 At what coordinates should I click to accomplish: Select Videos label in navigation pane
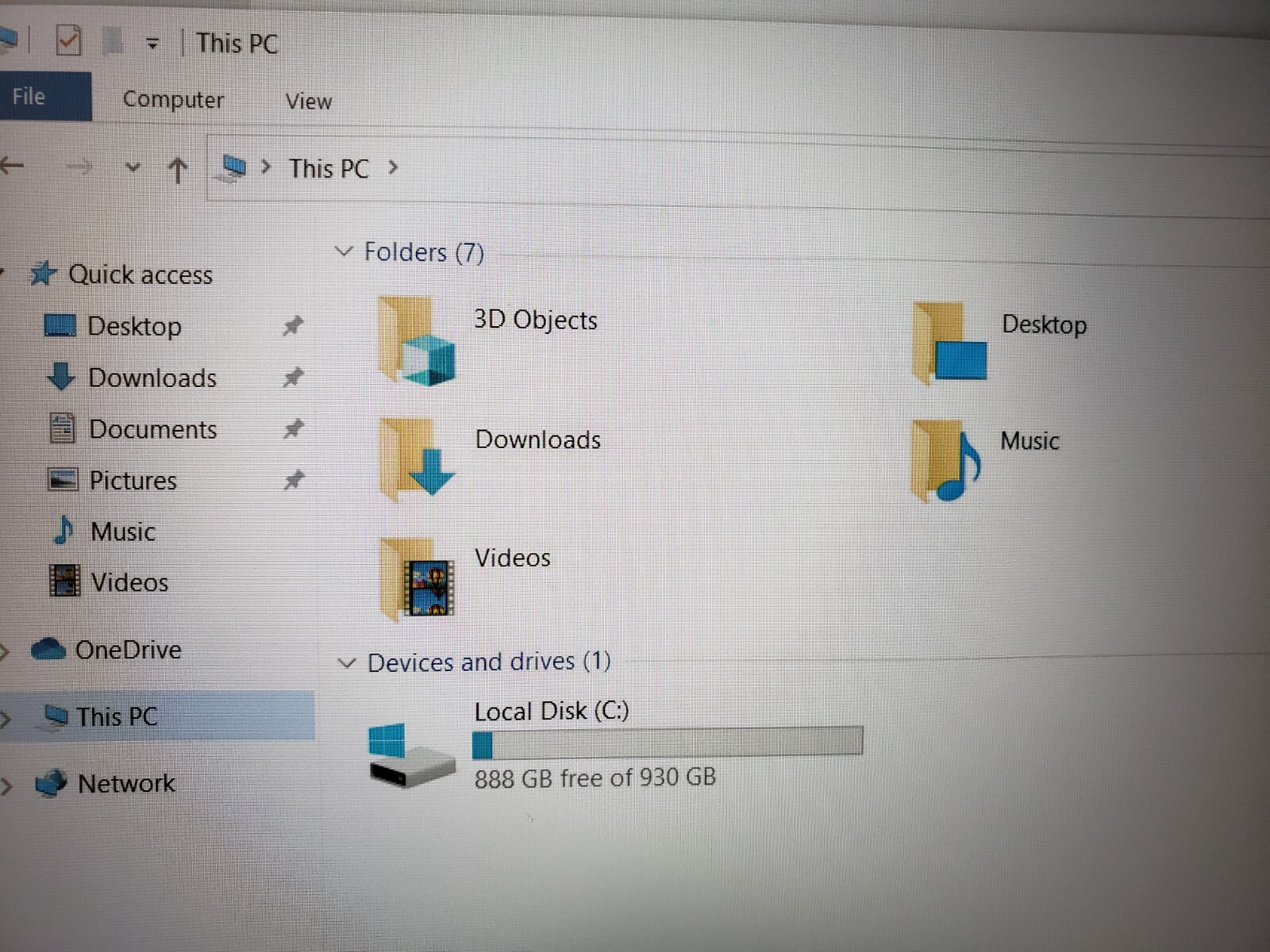pyautogui.click(x=129, y=582)
